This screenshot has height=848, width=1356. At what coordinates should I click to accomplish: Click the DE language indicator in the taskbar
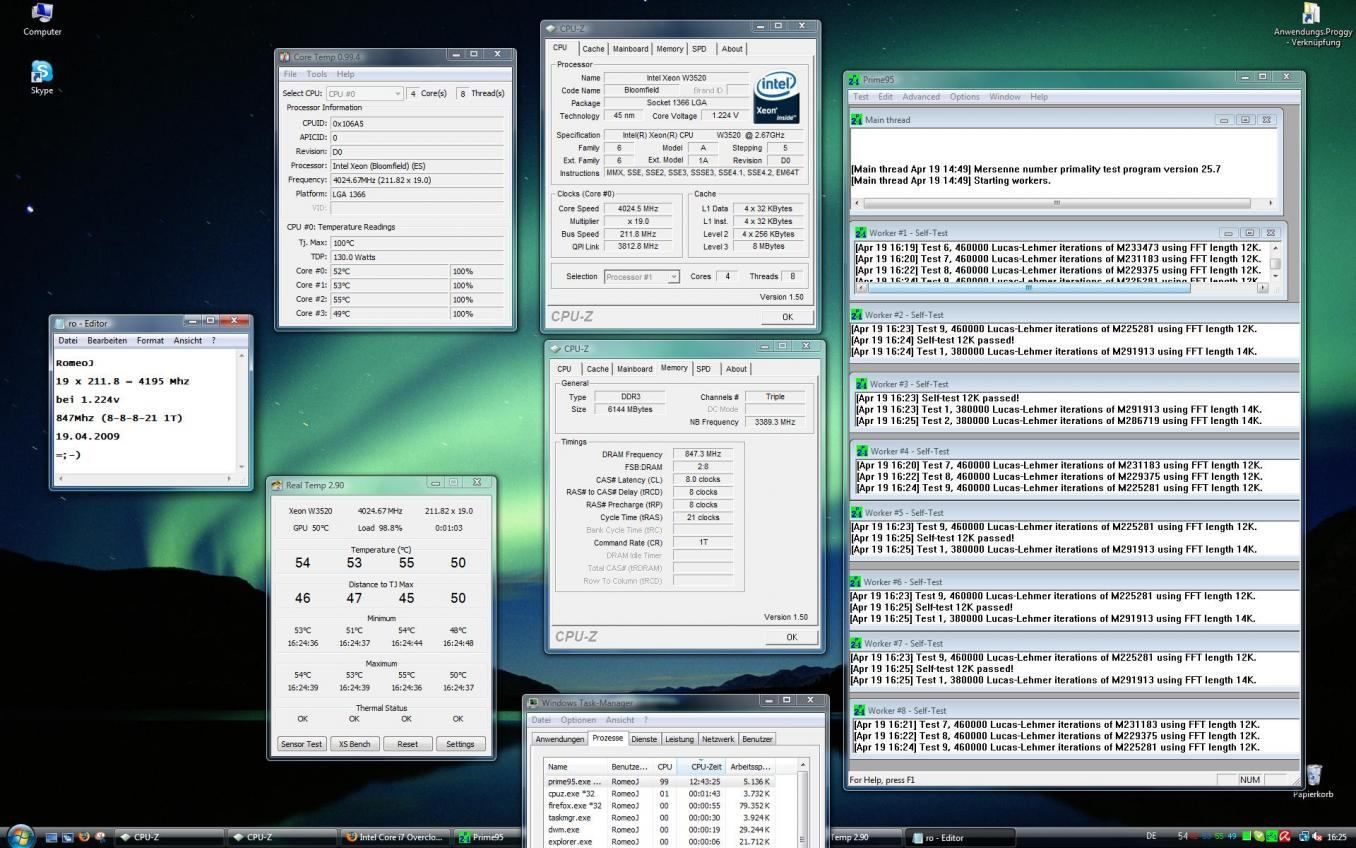point(1151,837)
